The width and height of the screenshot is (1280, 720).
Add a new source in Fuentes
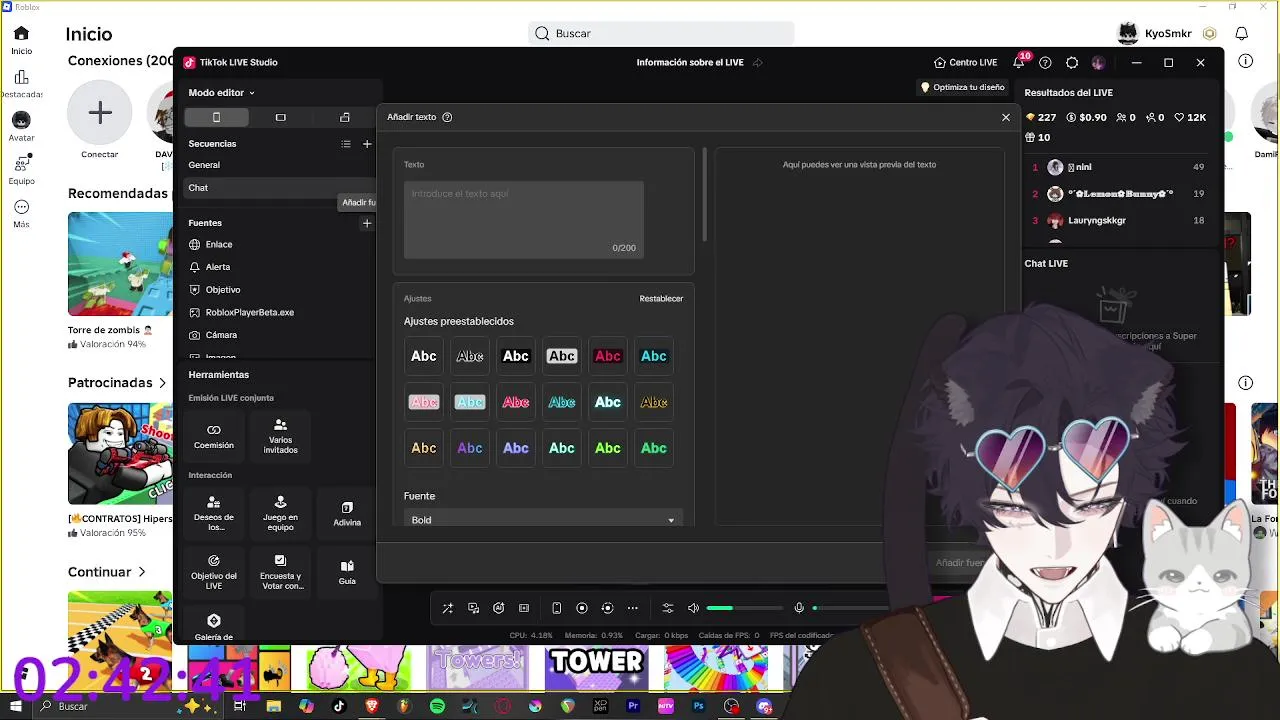pyautogui.click(x=367, y=223)
